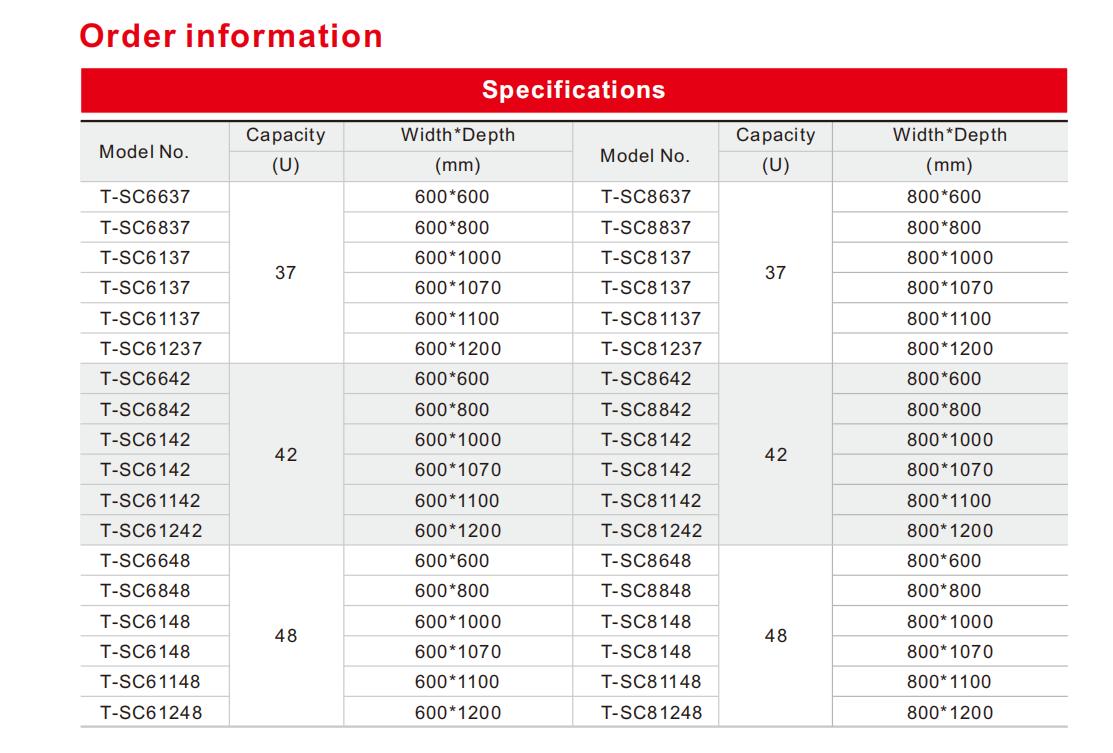Select model T-SC81248 cell

pos(652,712)
